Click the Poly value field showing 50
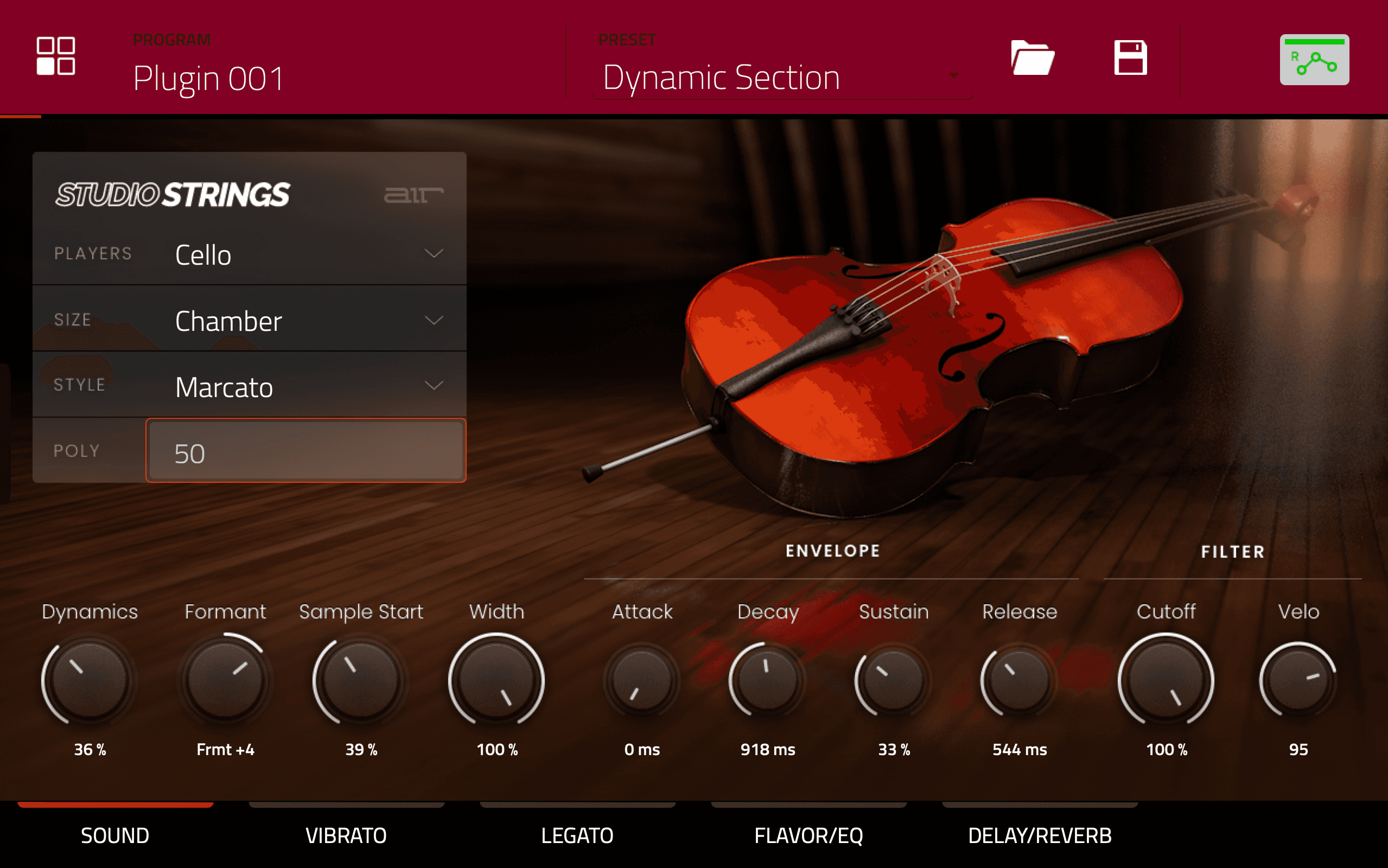Viewport: 1388px width, 868px height. click(x=305, y=452)
